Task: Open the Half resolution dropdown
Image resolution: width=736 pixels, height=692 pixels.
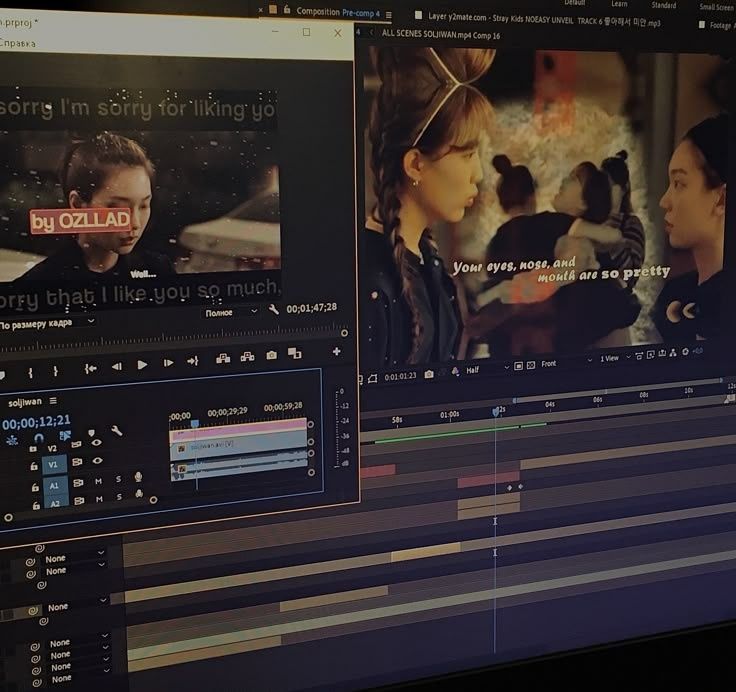Action: 487,369
